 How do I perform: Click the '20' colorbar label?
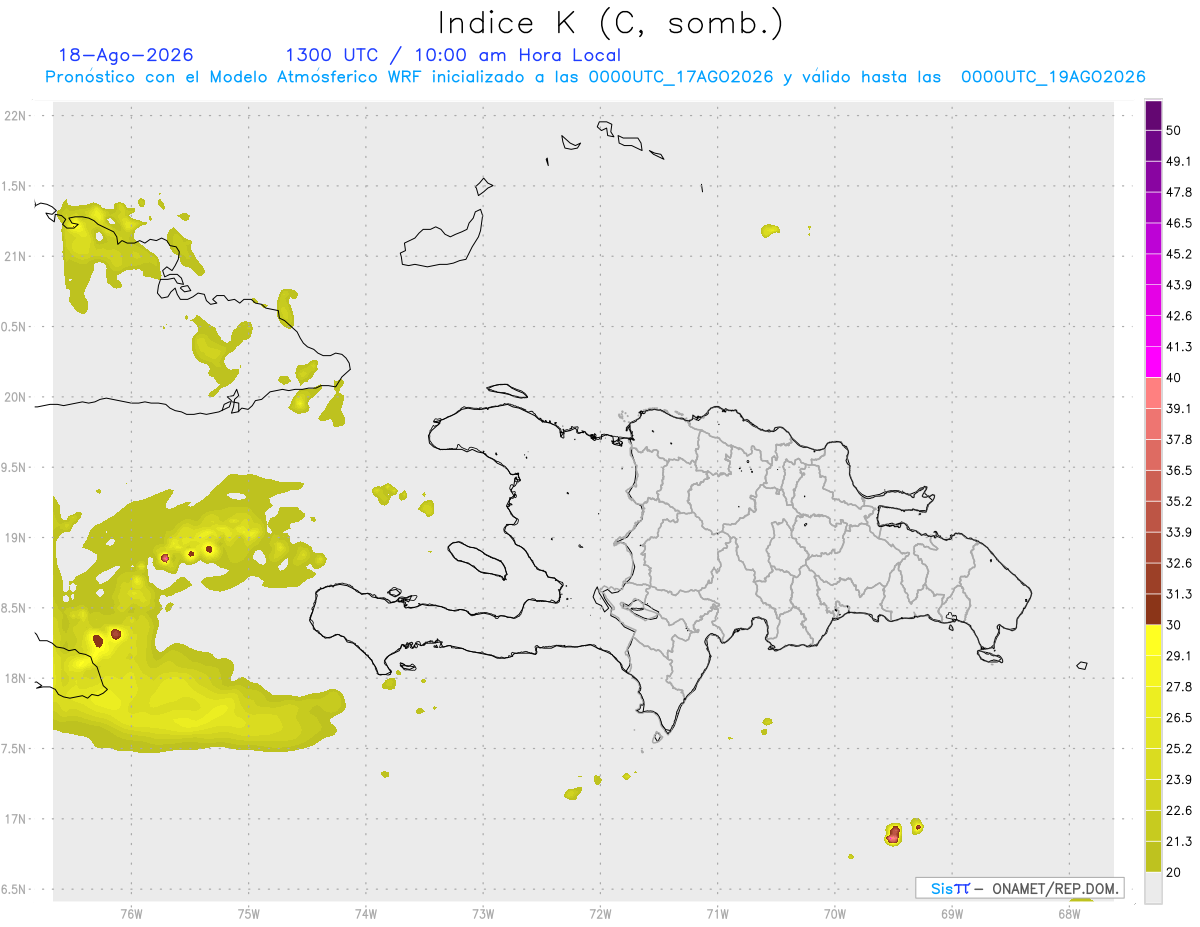tap(1175, 872)
